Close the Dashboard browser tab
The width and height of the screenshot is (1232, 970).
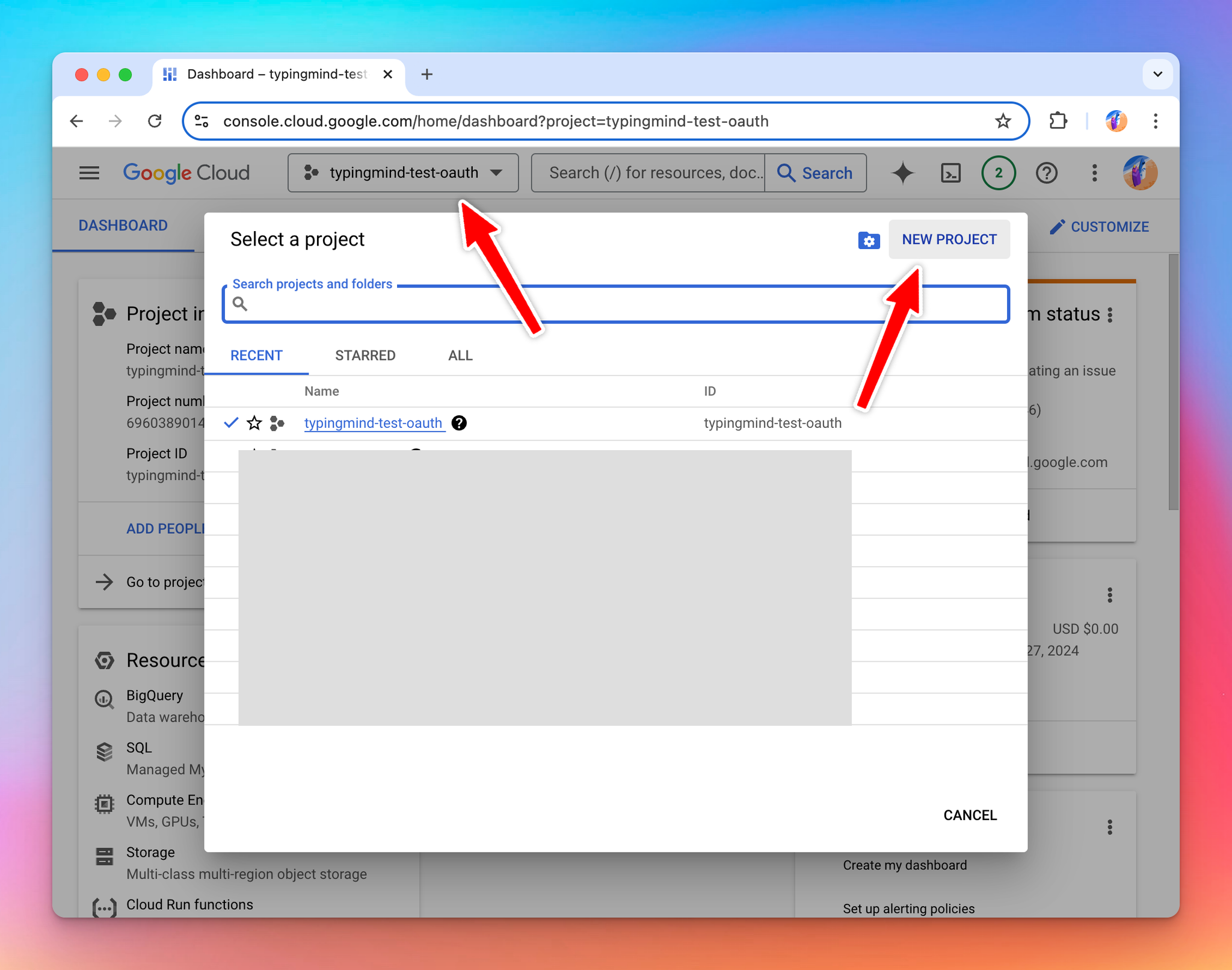tap(388, 74)
